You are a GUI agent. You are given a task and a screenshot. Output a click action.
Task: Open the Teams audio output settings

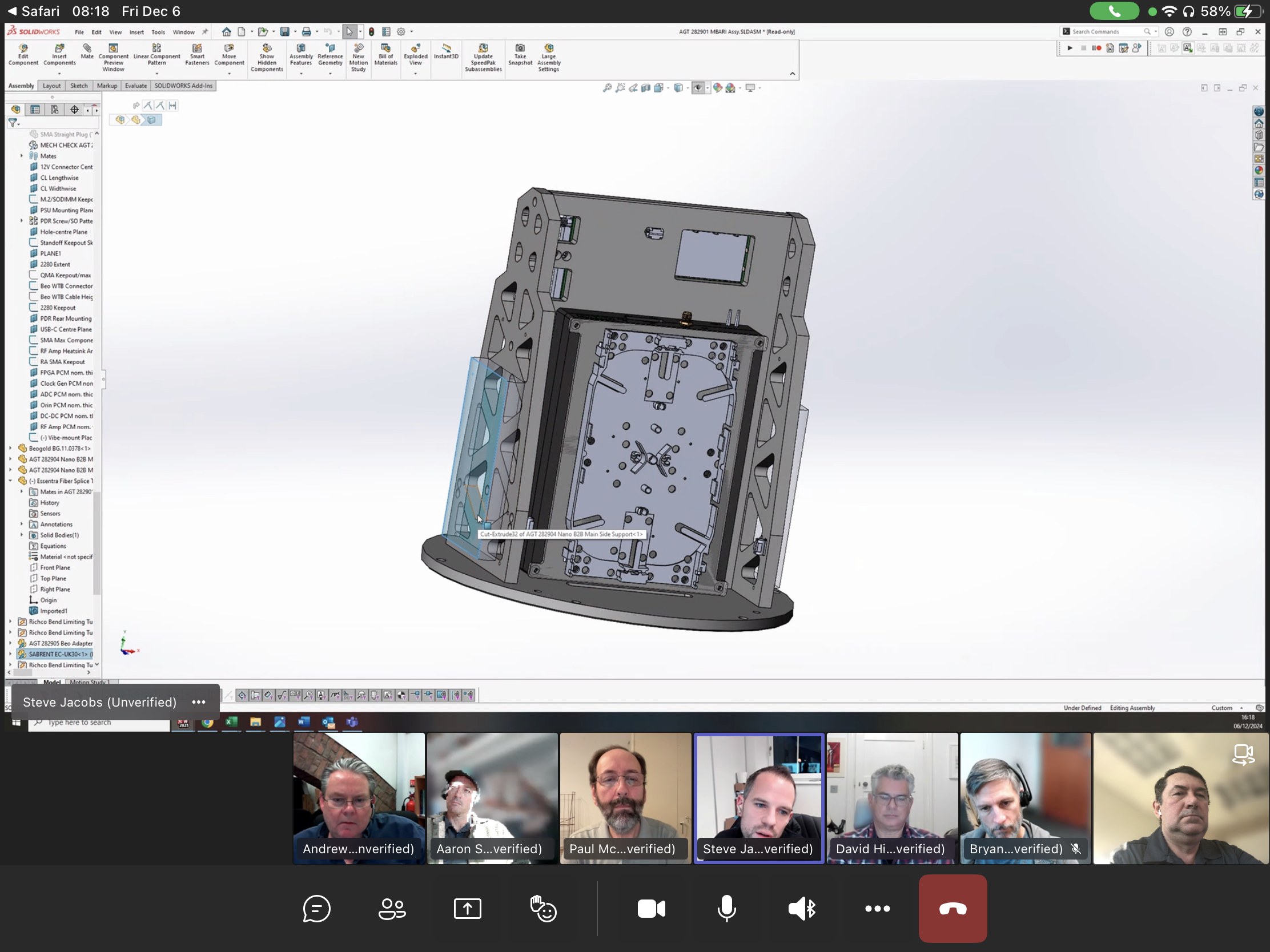coord(802,909)
